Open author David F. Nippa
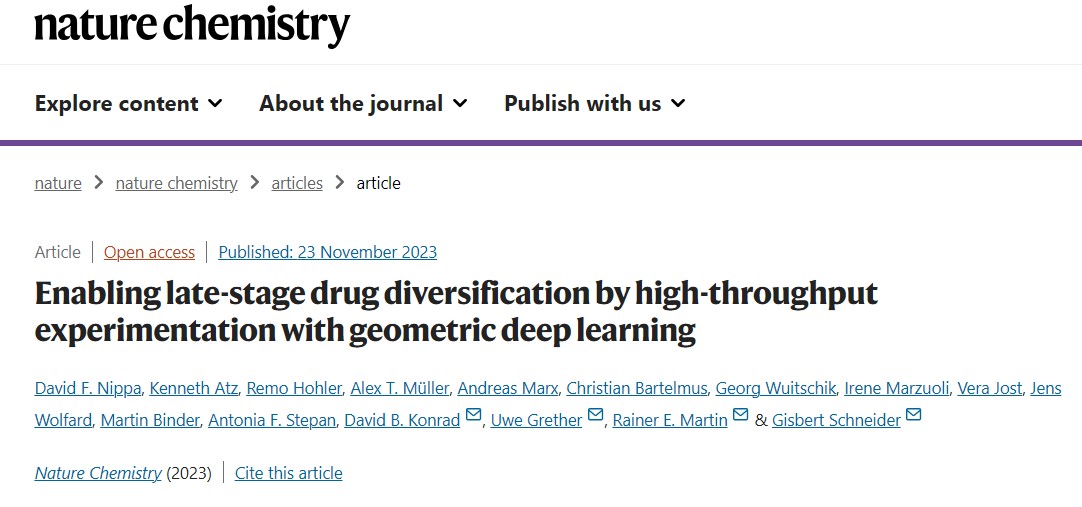 point(88,388)
